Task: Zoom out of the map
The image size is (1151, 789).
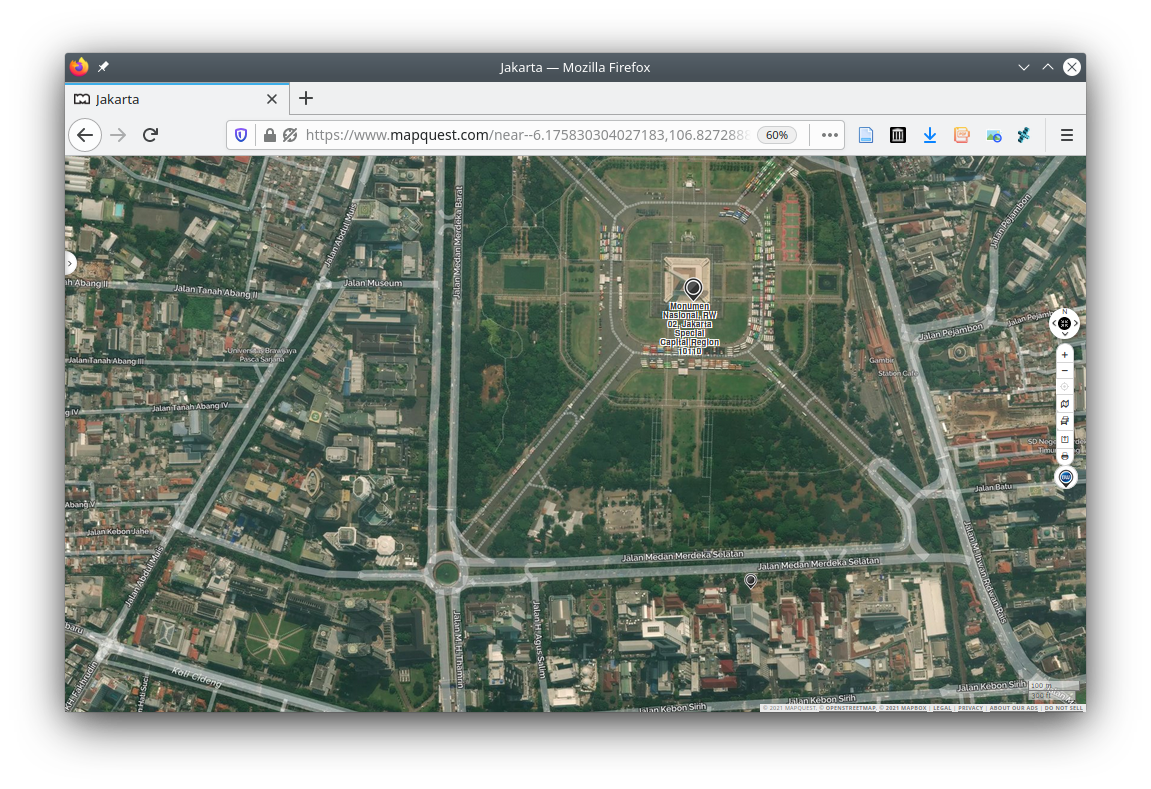Action: click(x=1064, y=371)
